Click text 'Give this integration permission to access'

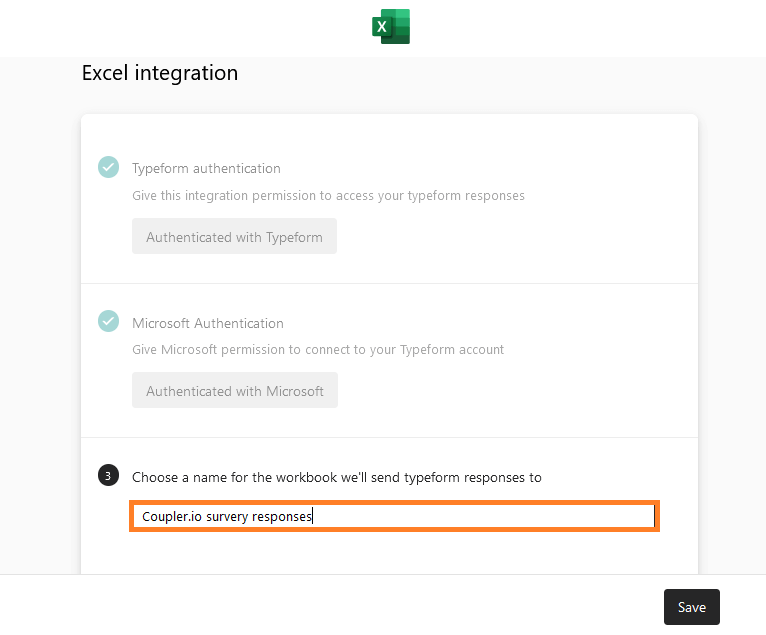253,196
